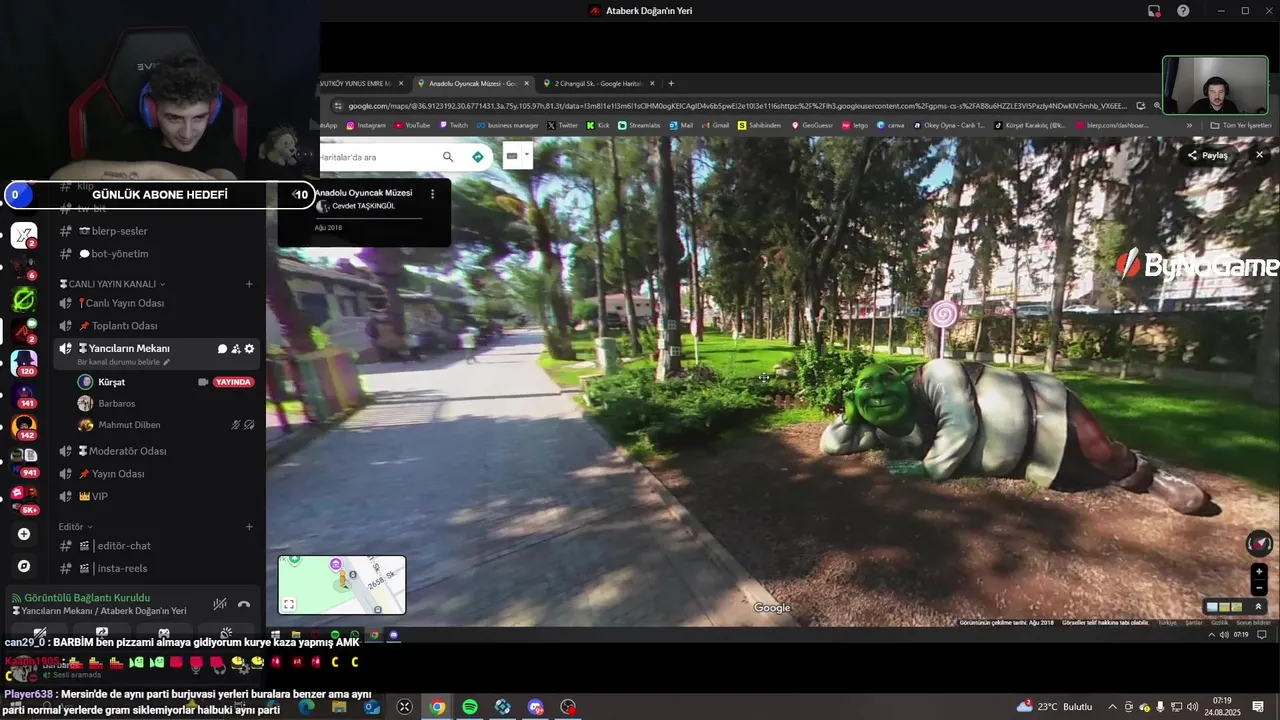1280x720 pixels.
Task: Invite people to Yancıların Mekanı channel
Action: click(x=236, y=349)
